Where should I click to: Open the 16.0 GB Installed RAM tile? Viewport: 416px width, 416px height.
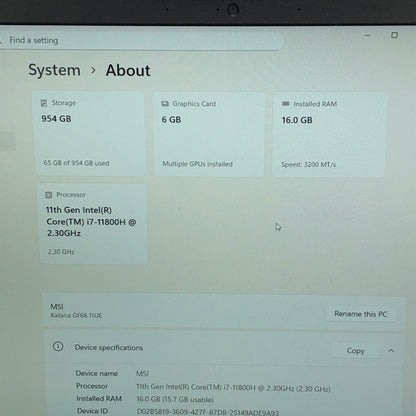tap(330, 135)
